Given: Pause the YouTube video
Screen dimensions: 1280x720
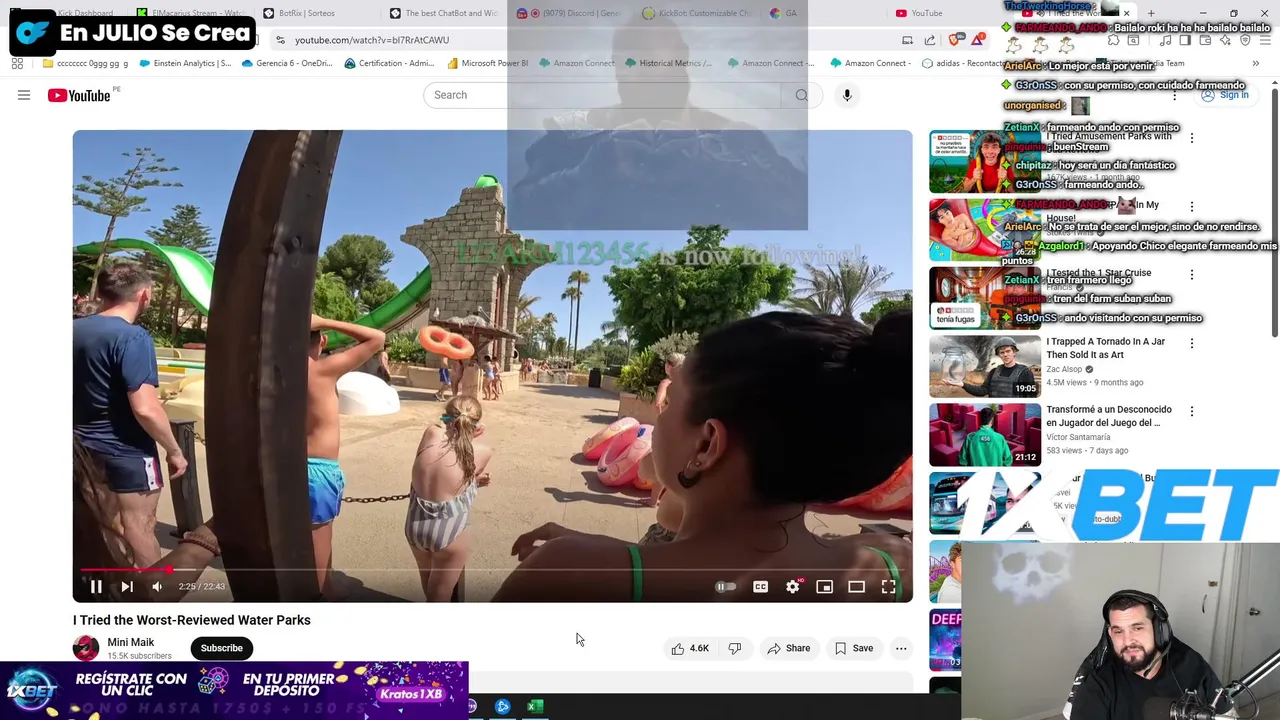Looking at the screenshot, I should tap(96, 587).
